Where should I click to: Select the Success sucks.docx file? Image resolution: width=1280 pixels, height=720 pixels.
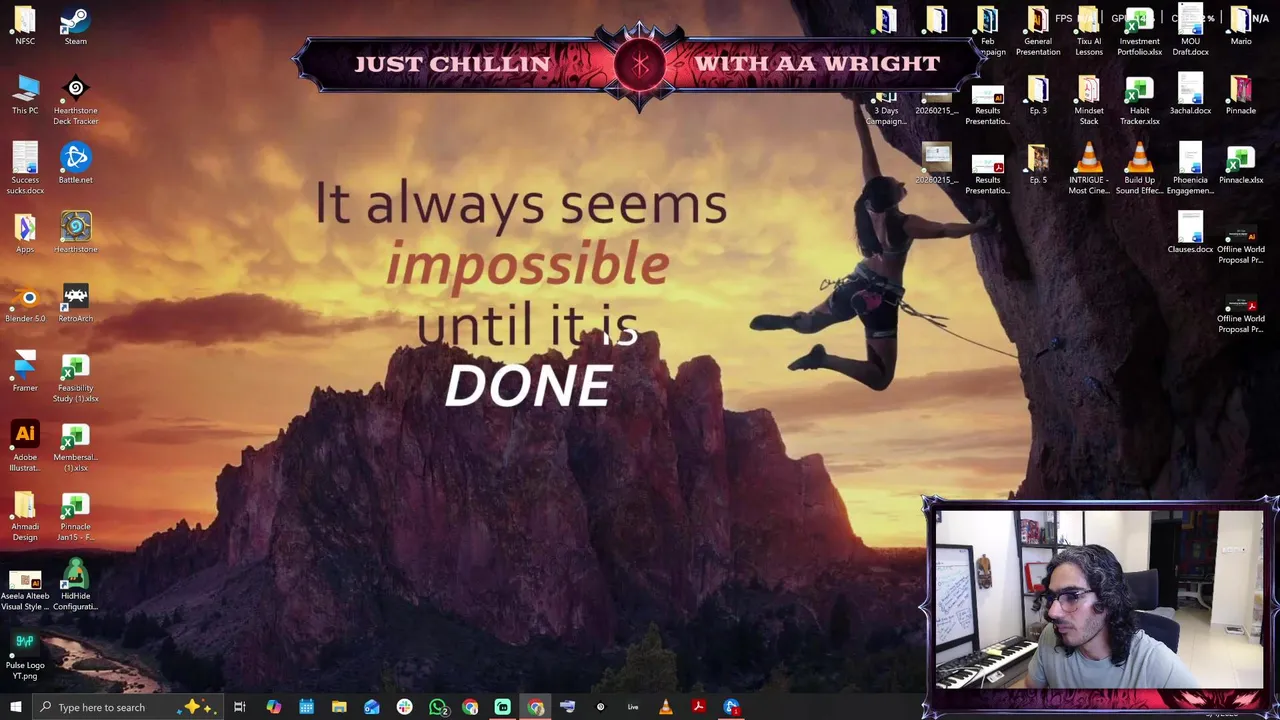[25, 169]
